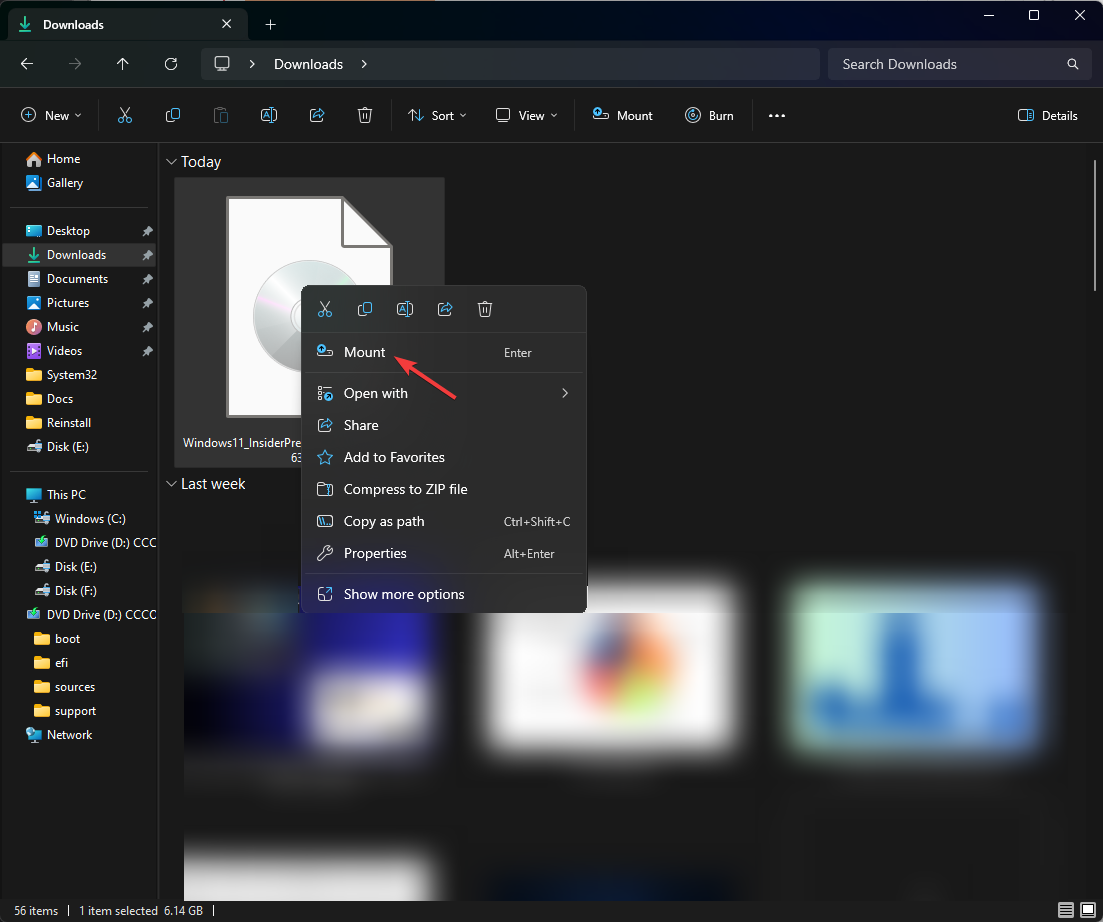Image resolution: width=1103 pixels, height=922 pixels.
Task: Share the file via the toolbar share icon
Action: [x=317, y=115]
